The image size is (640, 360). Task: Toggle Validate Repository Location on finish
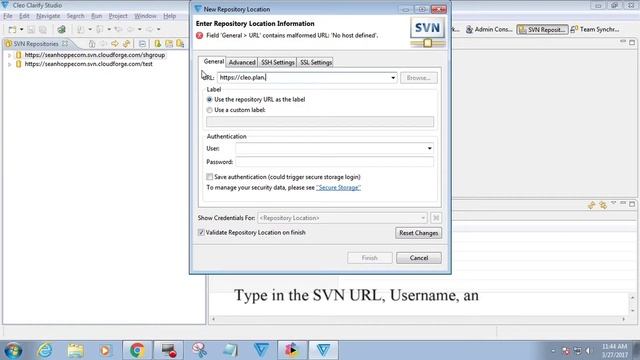(201, 232)
